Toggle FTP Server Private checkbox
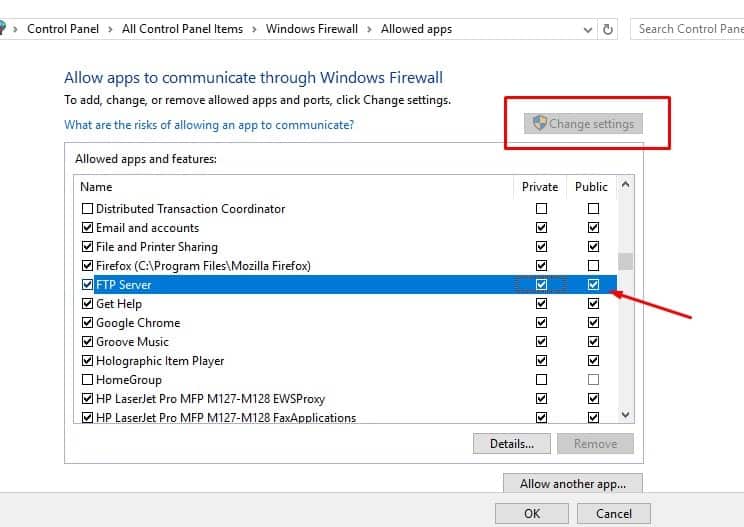 541,285
